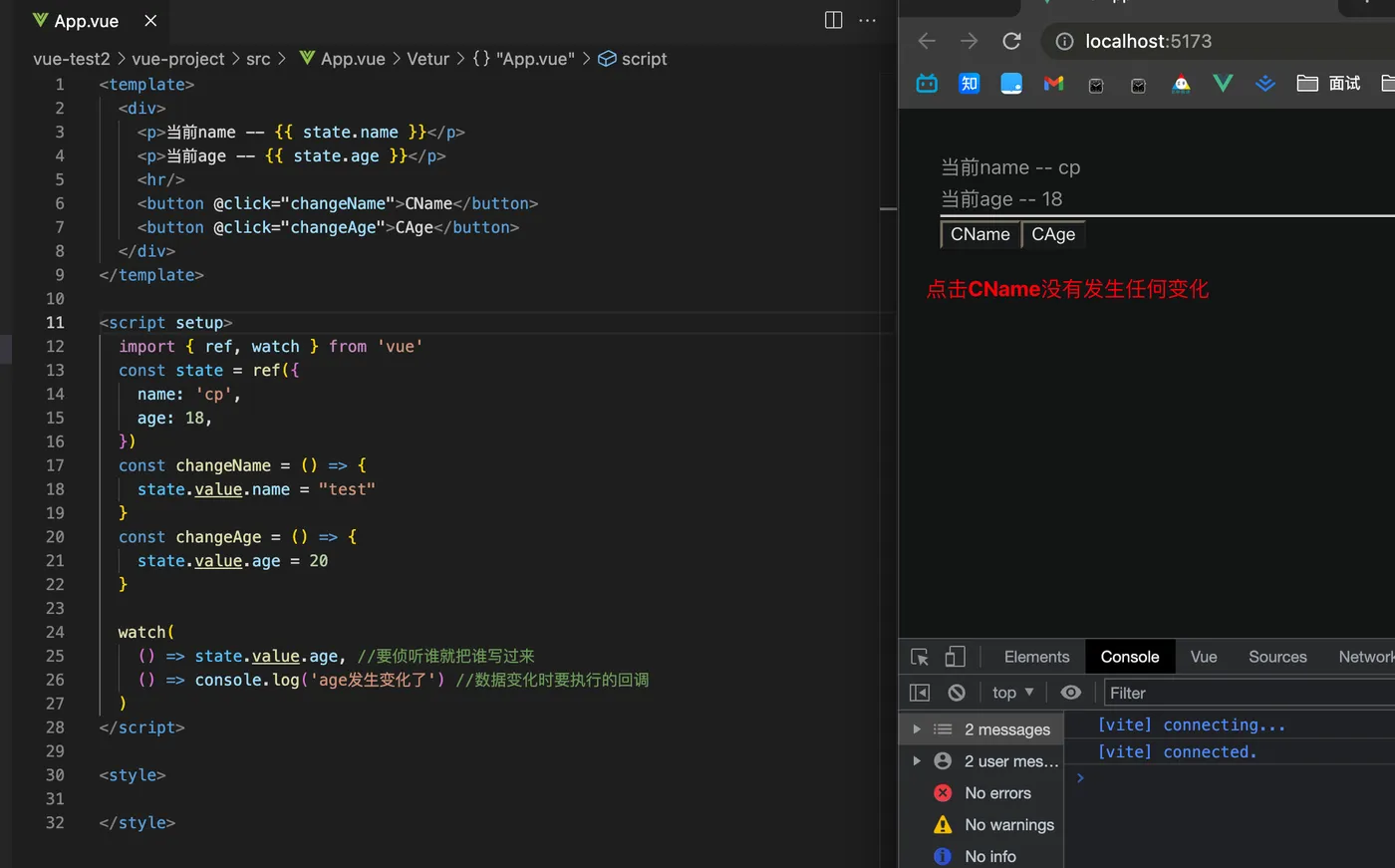Go back in the browser
This screenshot has width=1395, height=868.
(x=927, y=41)
